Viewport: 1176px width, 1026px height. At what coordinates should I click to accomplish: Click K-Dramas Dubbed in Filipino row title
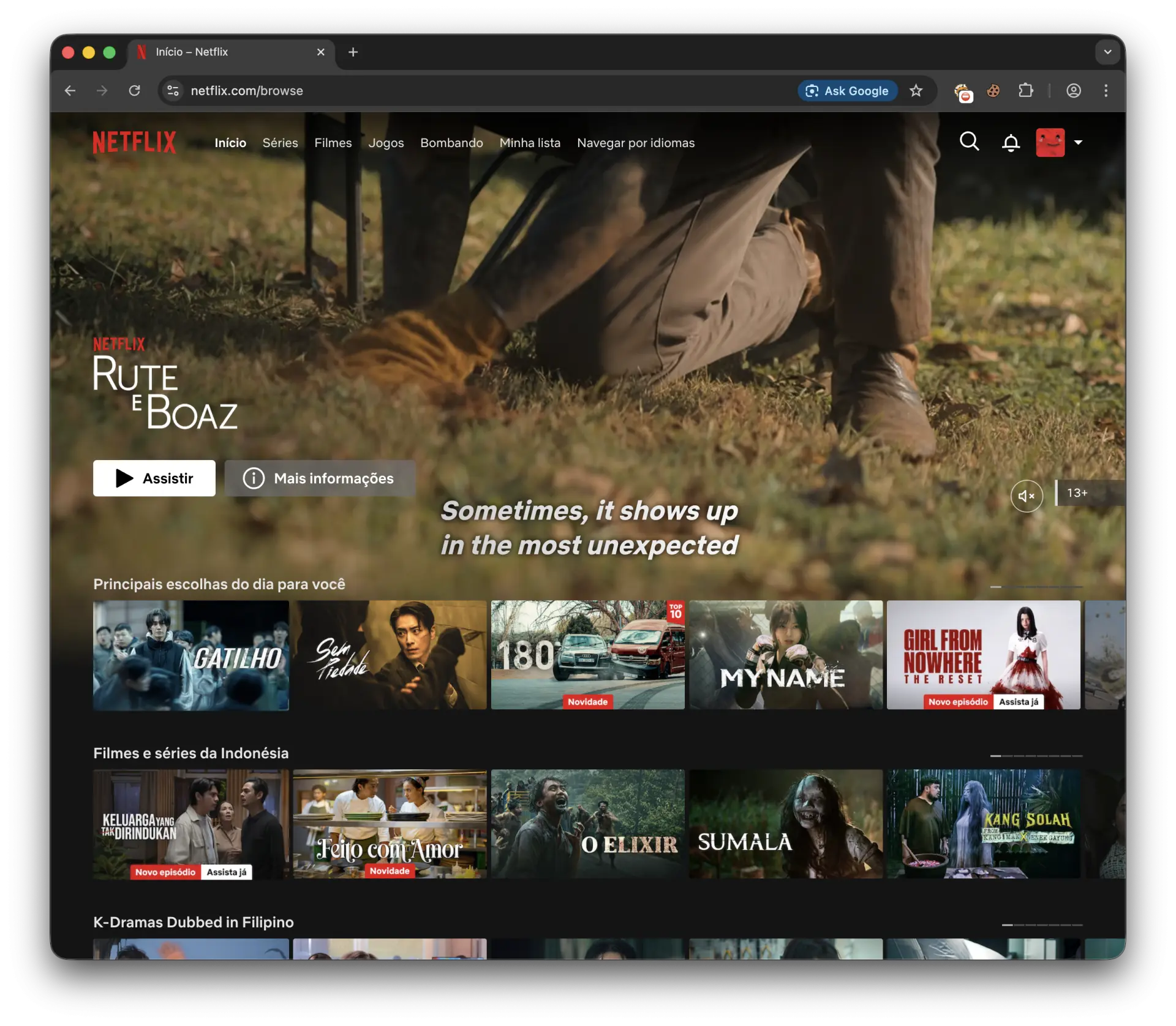tap(194, 922)
